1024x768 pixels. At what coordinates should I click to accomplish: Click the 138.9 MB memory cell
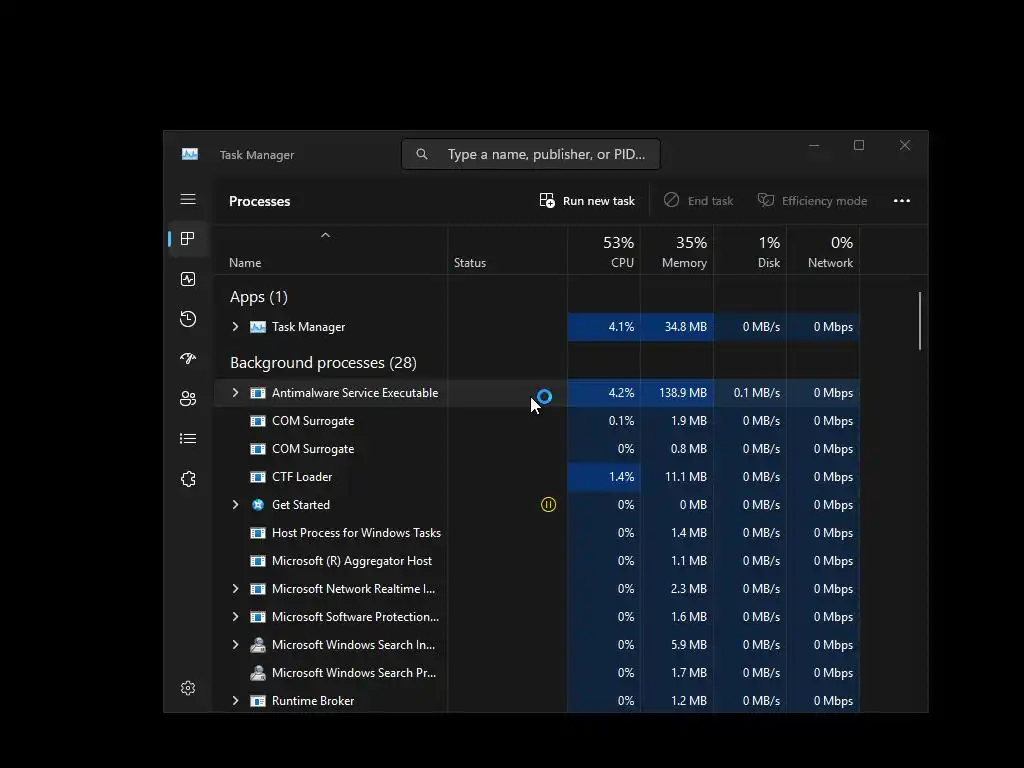tap(677, 393)
